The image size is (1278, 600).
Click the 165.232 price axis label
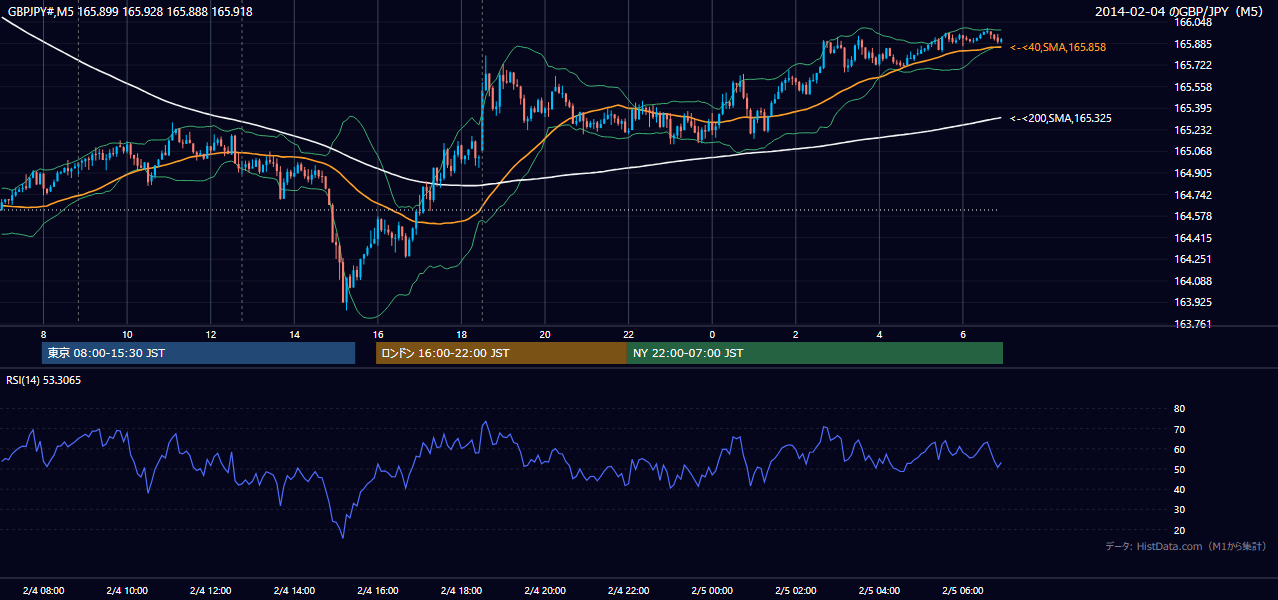pyautogui.click(x=1193, y=130)
